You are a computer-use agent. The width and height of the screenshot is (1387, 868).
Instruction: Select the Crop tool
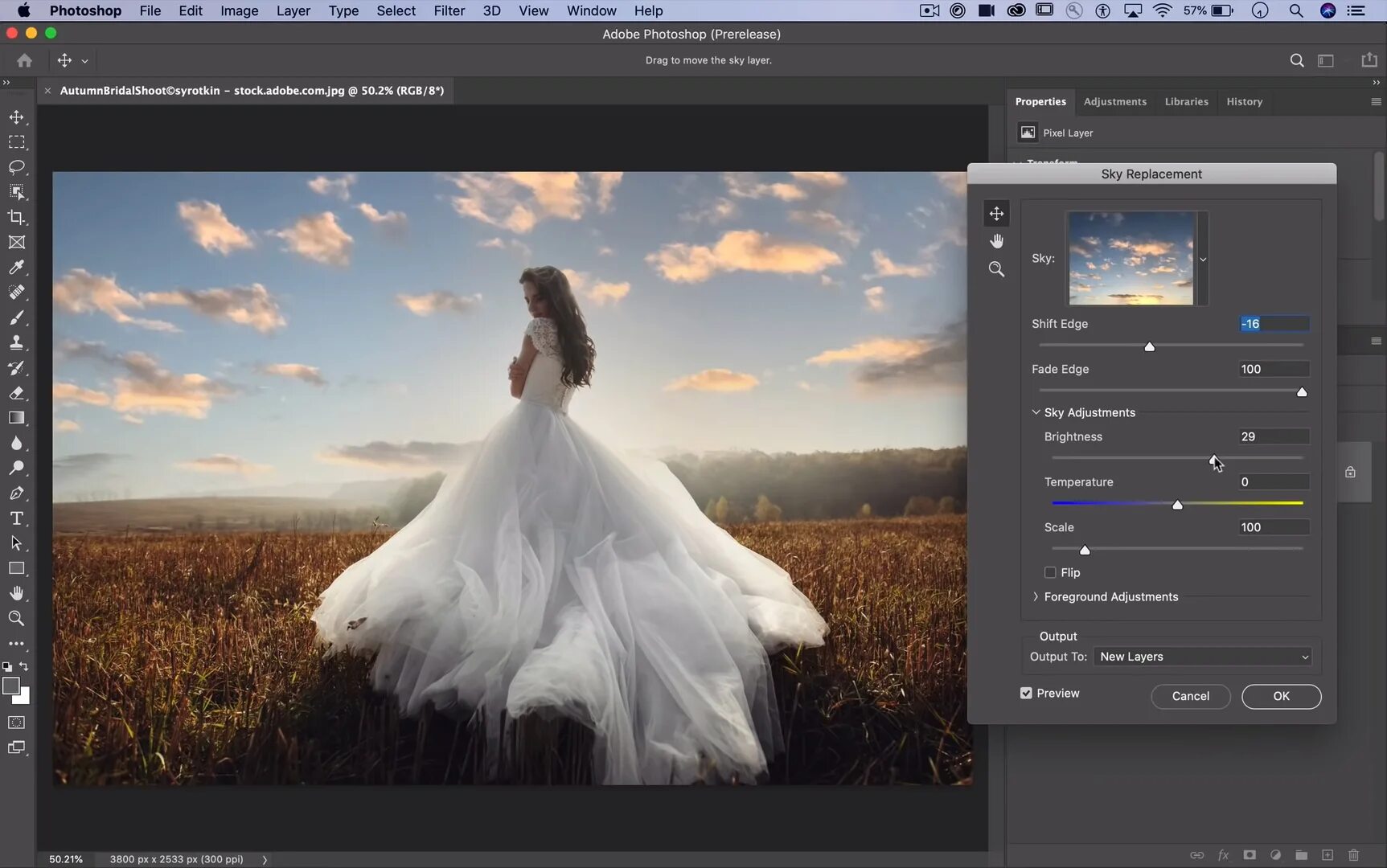(17, 217)
